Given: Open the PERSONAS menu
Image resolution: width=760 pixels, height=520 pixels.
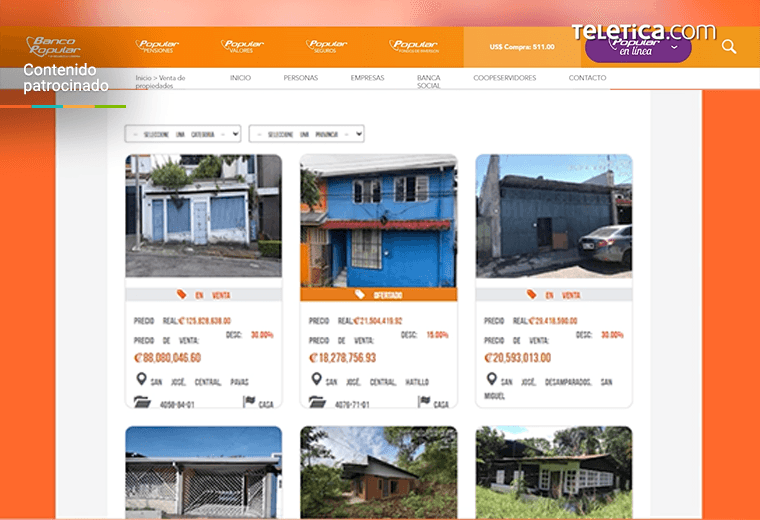Looking at the screenshot, I should tap(301, 78).
